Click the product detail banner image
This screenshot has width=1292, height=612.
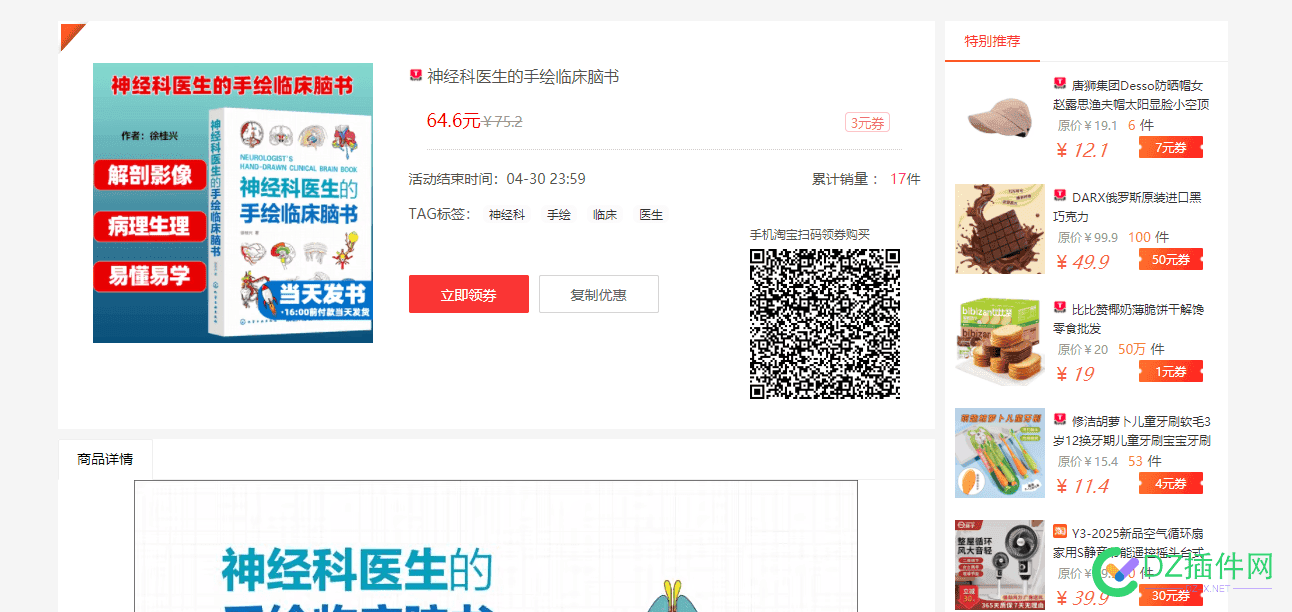496,546
